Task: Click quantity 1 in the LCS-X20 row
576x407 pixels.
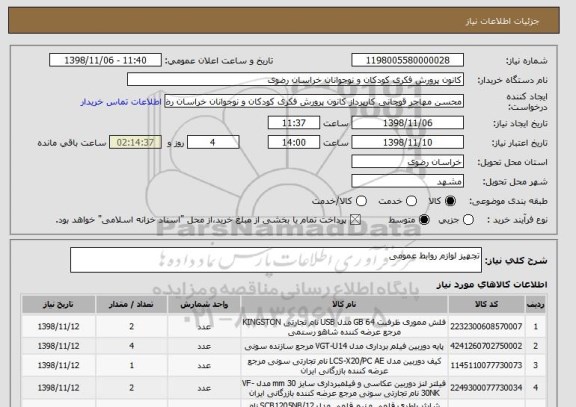Action: click(132, 365)
